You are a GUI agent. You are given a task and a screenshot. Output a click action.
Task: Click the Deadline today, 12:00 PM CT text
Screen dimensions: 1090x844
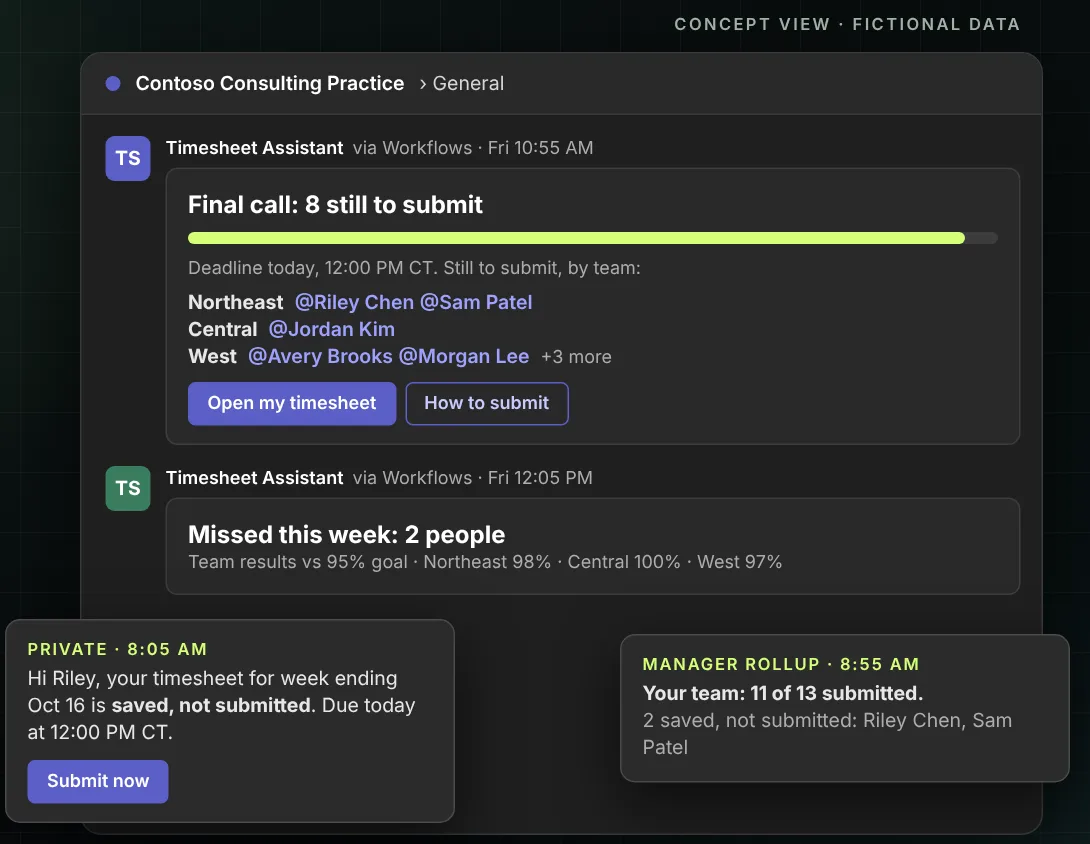[x=414, y=268]
